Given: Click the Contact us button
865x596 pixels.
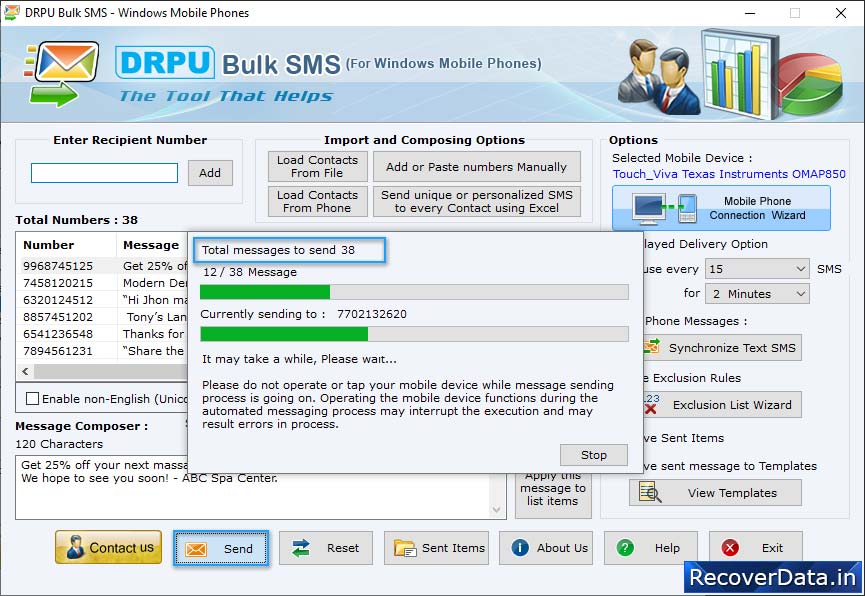Looking at the screenshot, I should coord(109,547).
